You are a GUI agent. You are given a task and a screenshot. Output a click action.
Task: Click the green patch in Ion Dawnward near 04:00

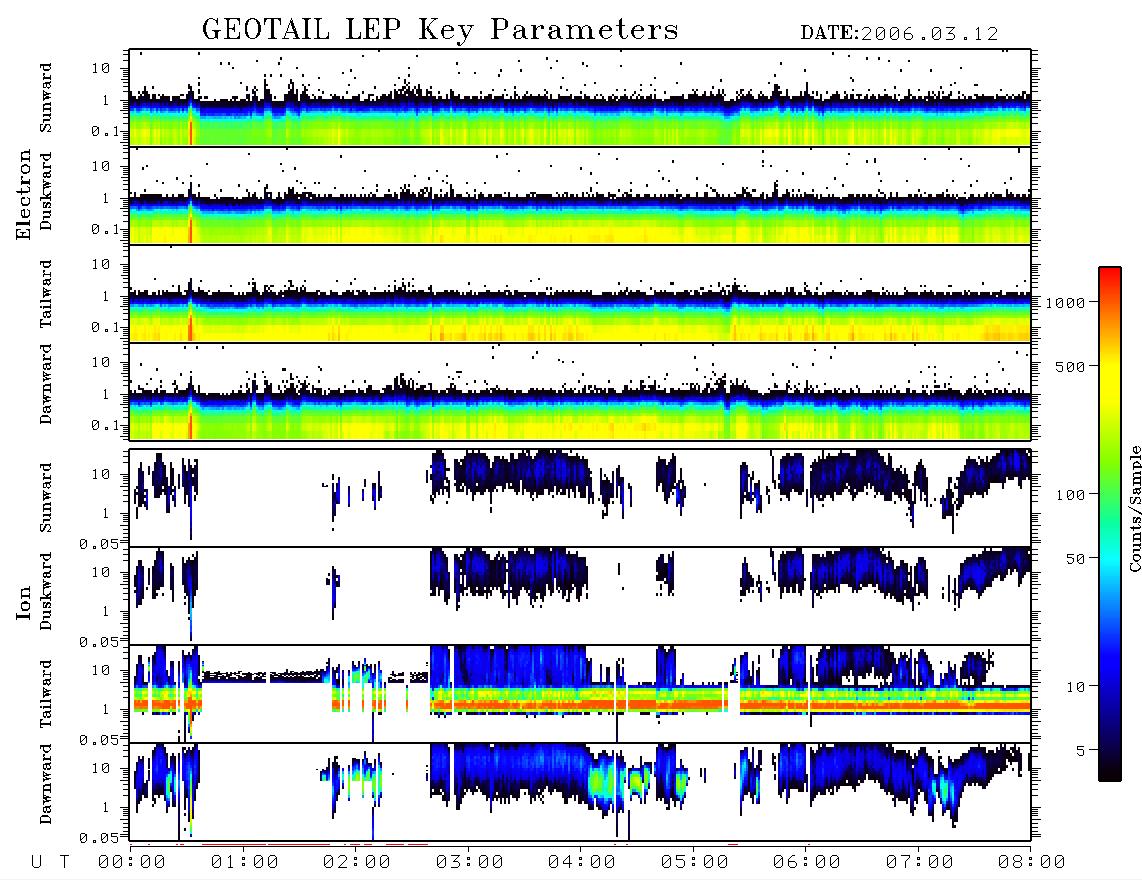tap(602, 782)
